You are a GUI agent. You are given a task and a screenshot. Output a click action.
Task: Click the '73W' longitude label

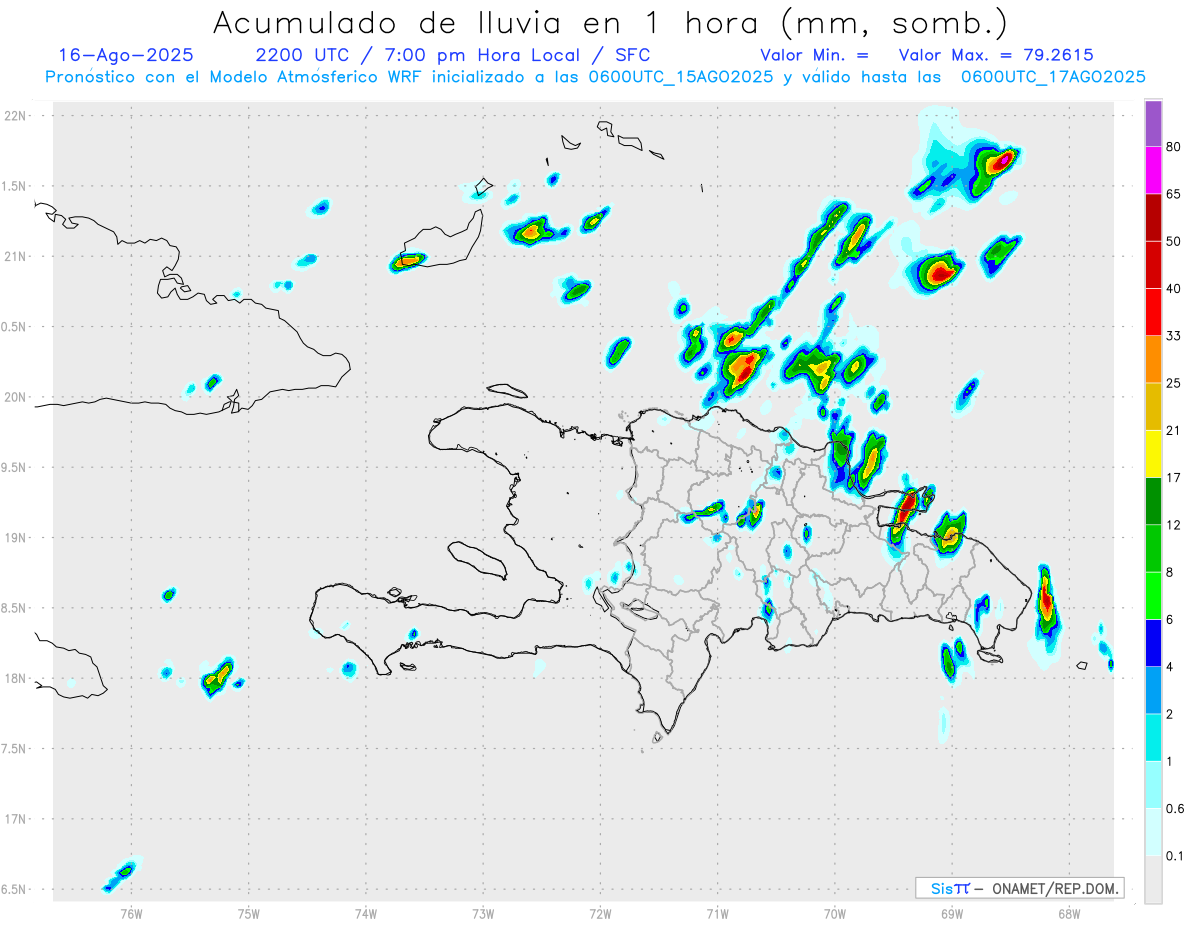(483, 912)
